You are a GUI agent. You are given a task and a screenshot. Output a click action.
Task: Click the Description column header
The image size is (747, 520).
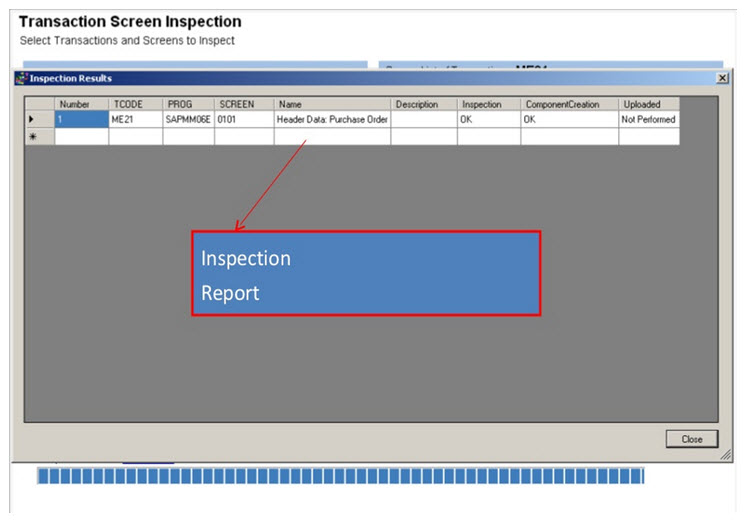(424, 104)
